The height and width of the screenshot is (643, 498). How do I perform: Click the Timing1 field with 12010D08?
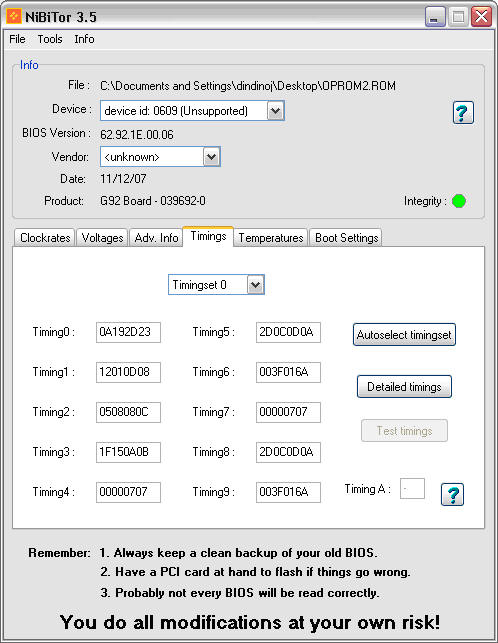pyautogui.click(x=128, y=372)
